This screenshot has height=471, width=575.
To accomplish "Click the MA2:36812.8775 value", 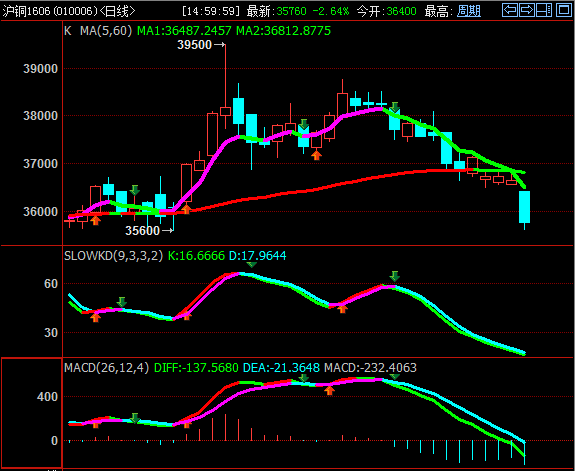I will (x=283, y=31).
